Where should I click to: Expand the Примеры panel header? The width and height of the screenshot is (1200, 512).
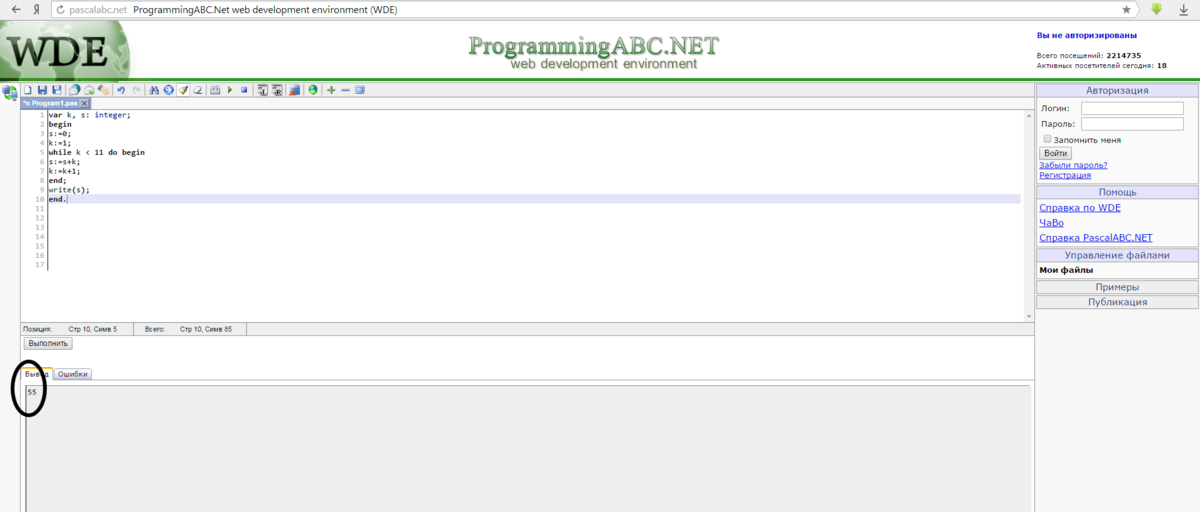pos(1117,287)
